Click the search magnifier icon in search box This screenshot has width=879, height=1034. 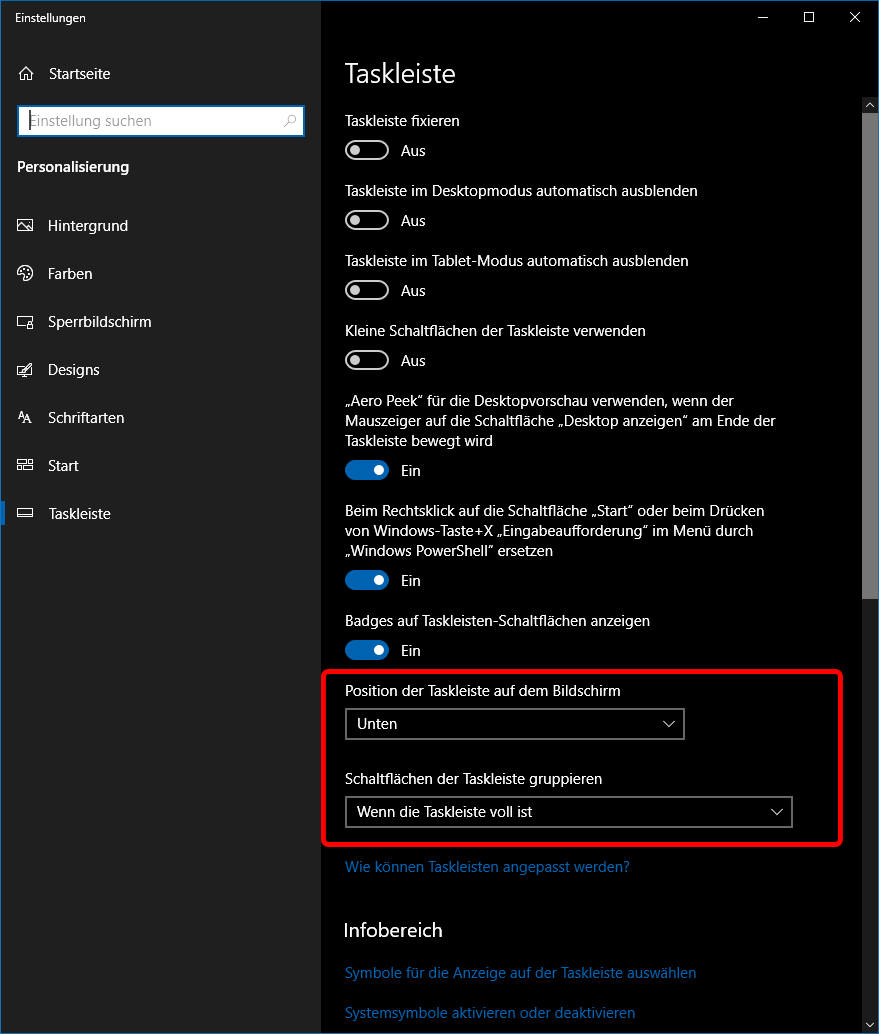point(290,121)
